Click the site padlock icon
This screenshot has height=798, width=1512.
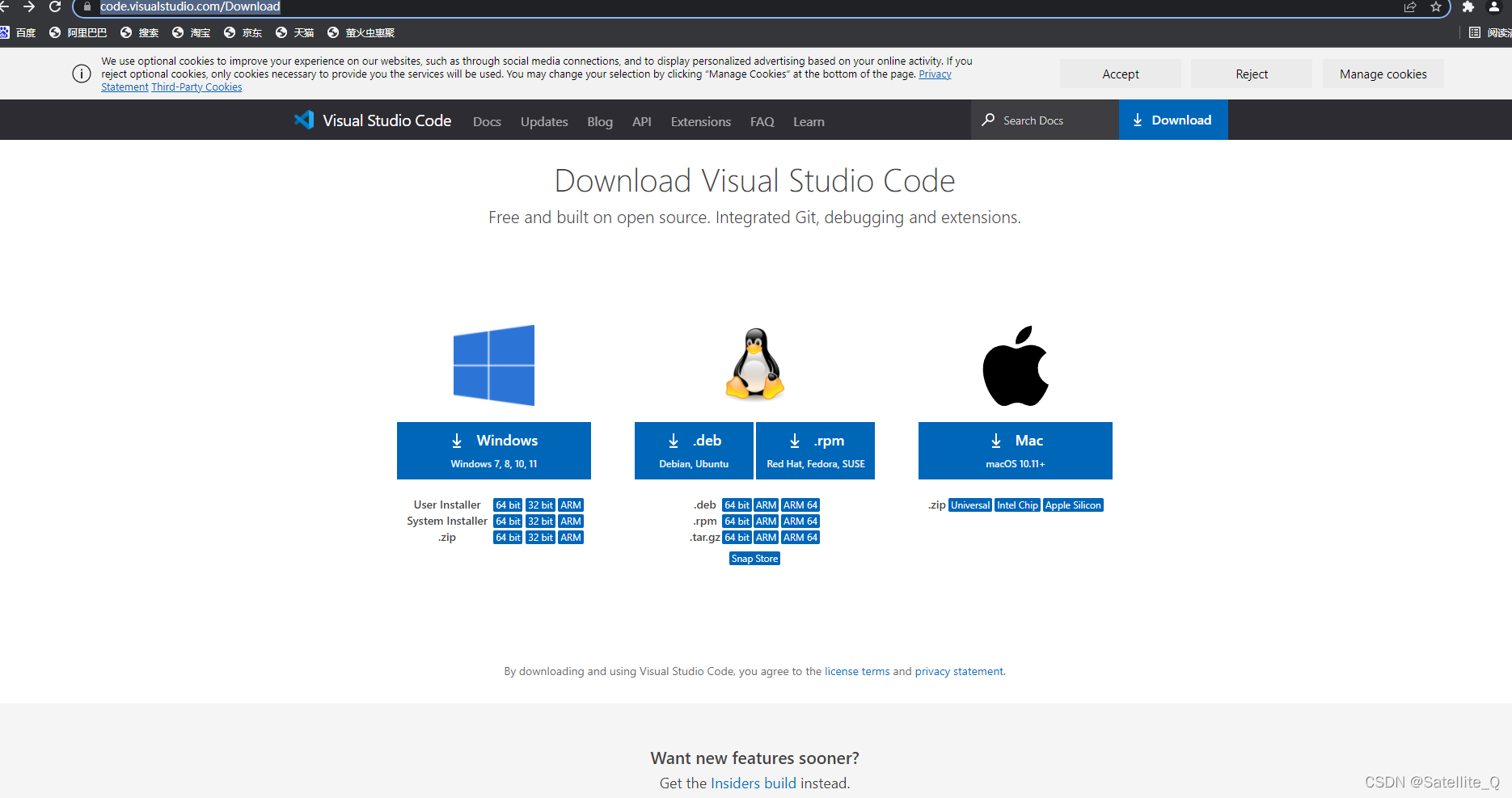coord(87,6)
